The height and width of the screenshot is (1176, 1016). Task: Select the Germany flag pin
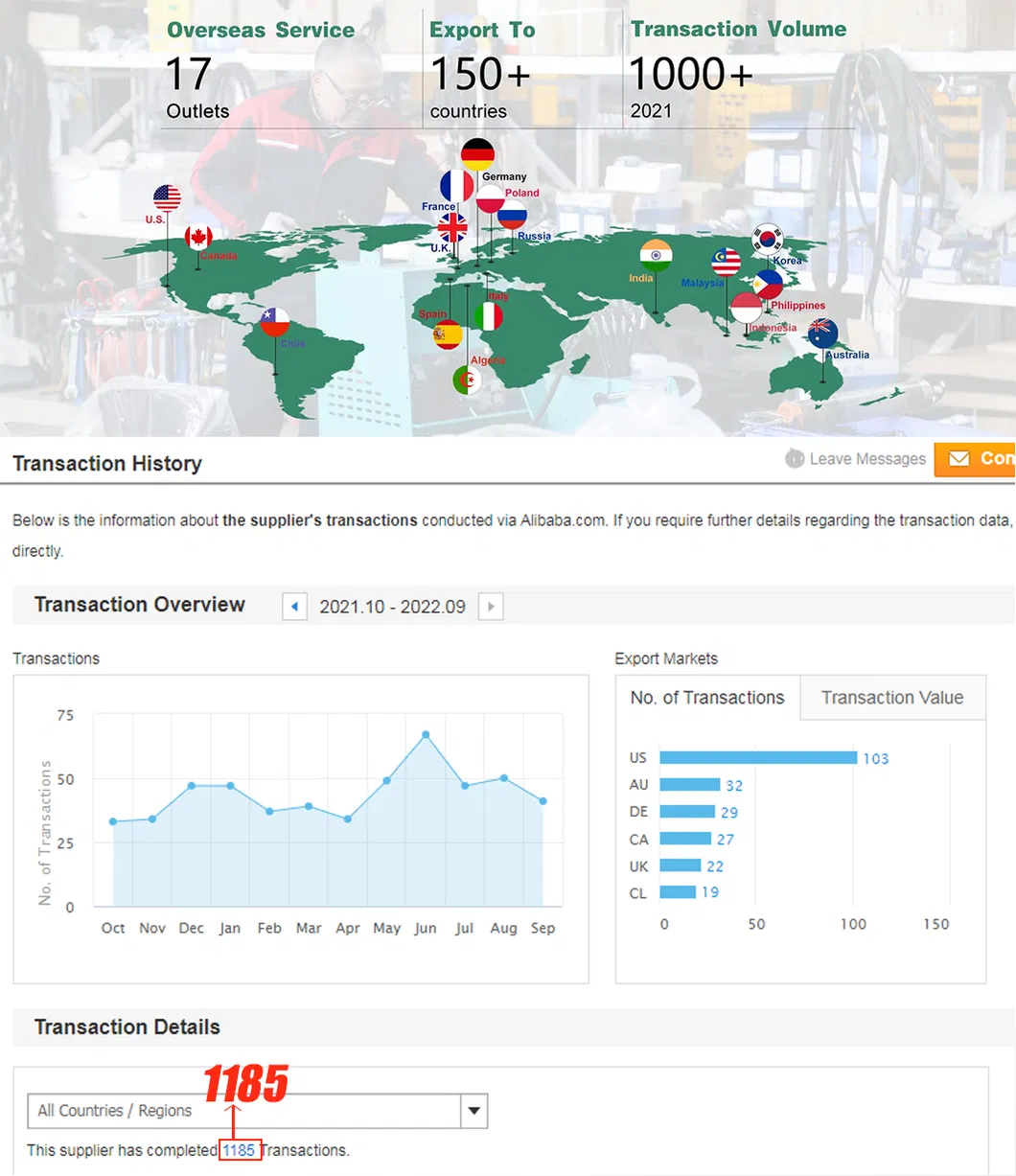[477, 154]
